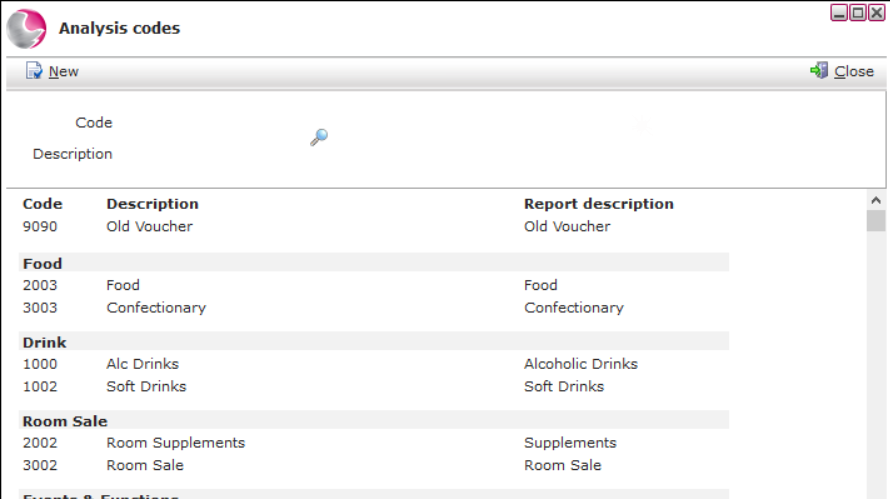Click the Close door icon
The width and height of the screenshot is (890, 499).
tap(819, 71)
